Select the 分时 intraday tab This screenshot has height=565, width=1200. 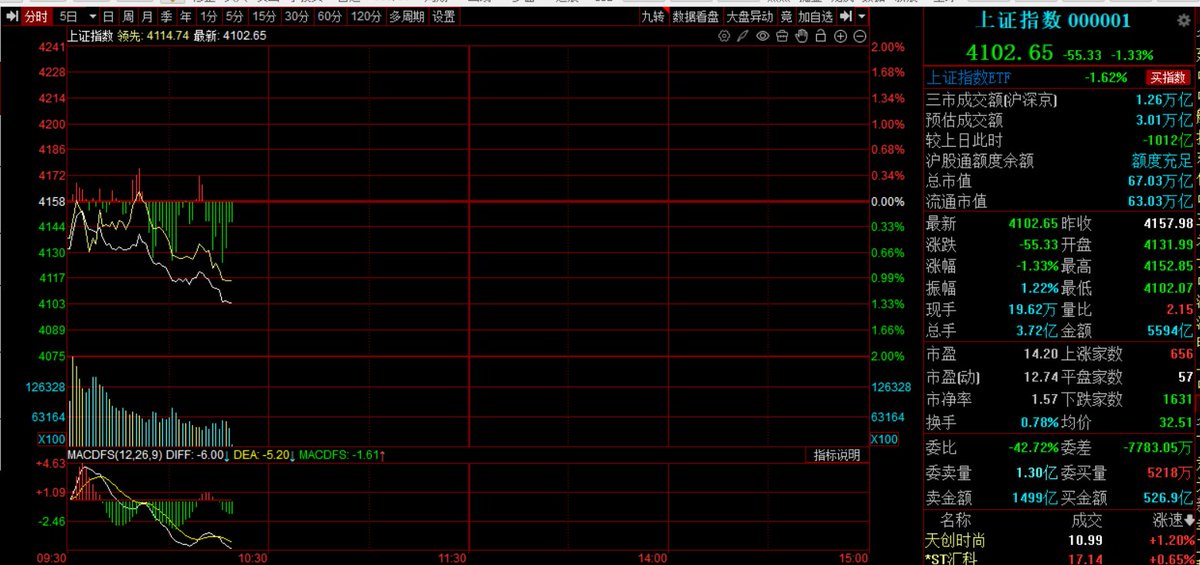tap(36, 16)
